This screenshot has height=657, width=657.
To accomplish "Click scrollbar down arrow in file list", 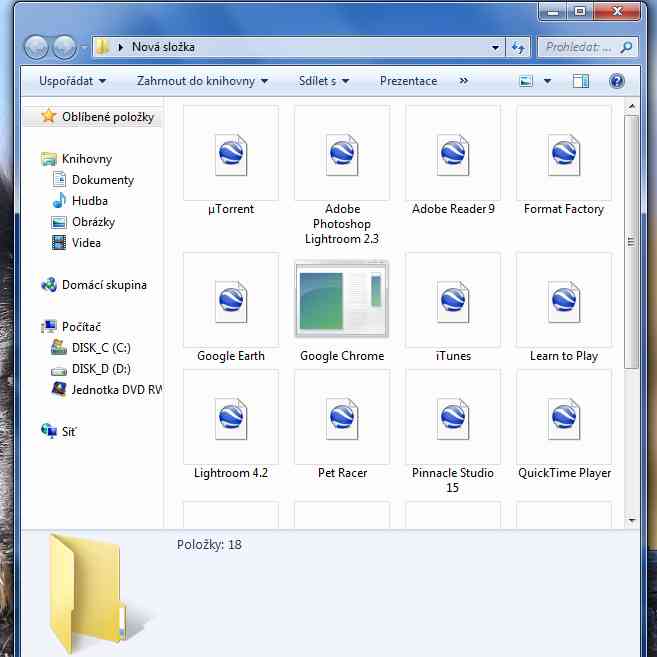I will pos(631,520).
